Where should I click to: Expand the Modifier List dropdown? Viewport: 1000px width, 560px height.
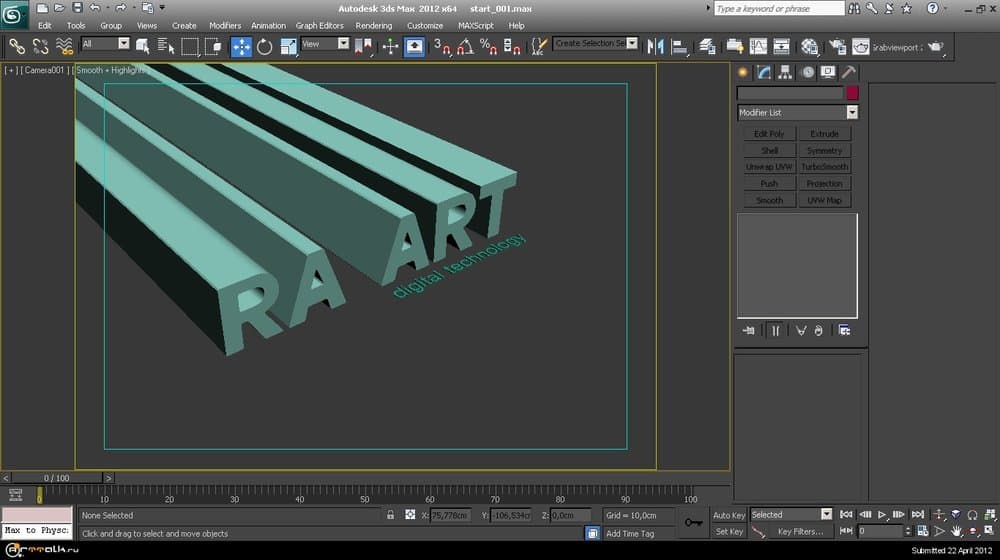click(x=851, y=113)
